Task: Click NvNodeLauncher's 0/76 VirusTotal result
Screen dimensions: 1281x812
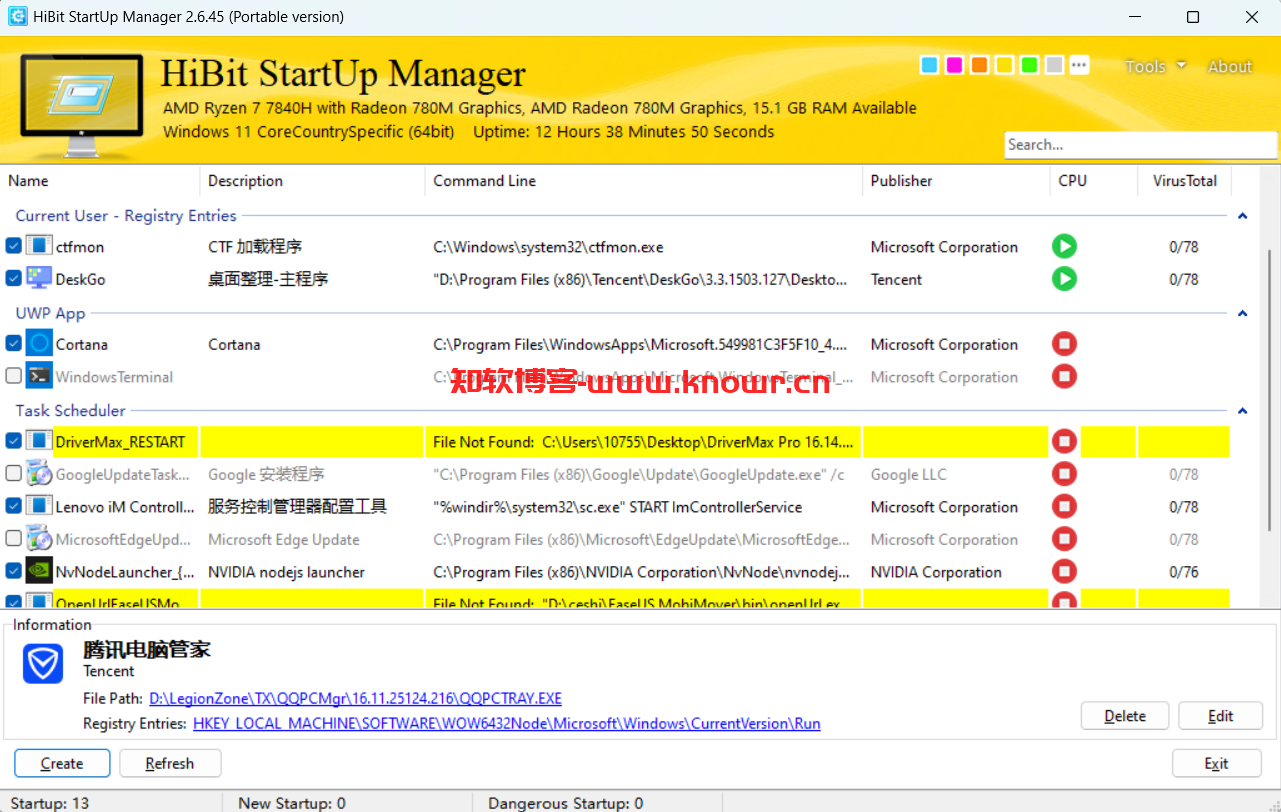Action: [1184, 572]
